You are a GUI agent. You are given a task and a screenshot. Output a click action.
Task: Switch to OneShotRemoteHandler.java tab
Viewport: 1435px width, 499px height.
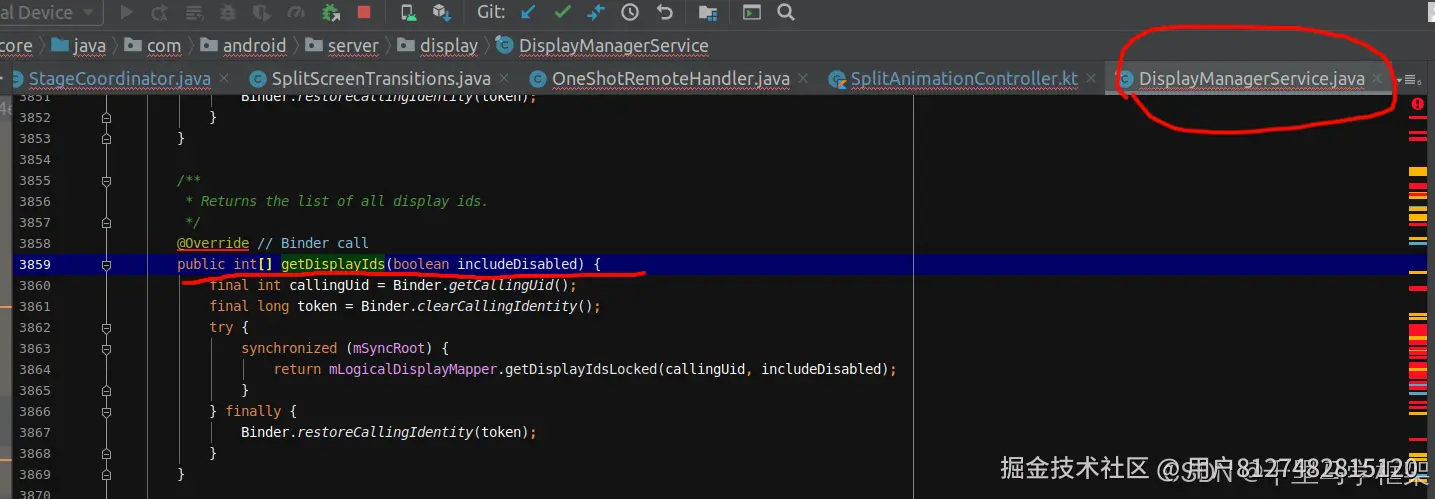[670, 79]
